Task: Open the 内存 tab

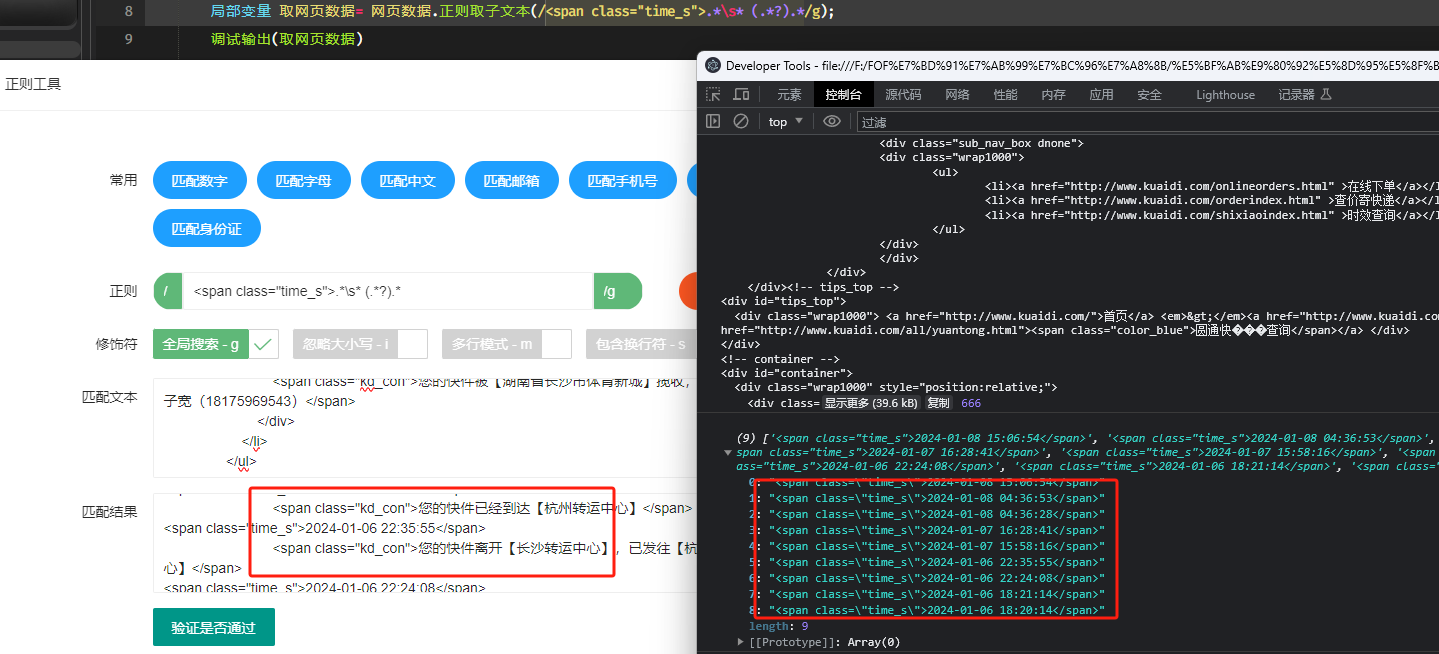Action: click(x=1053, y=95)
